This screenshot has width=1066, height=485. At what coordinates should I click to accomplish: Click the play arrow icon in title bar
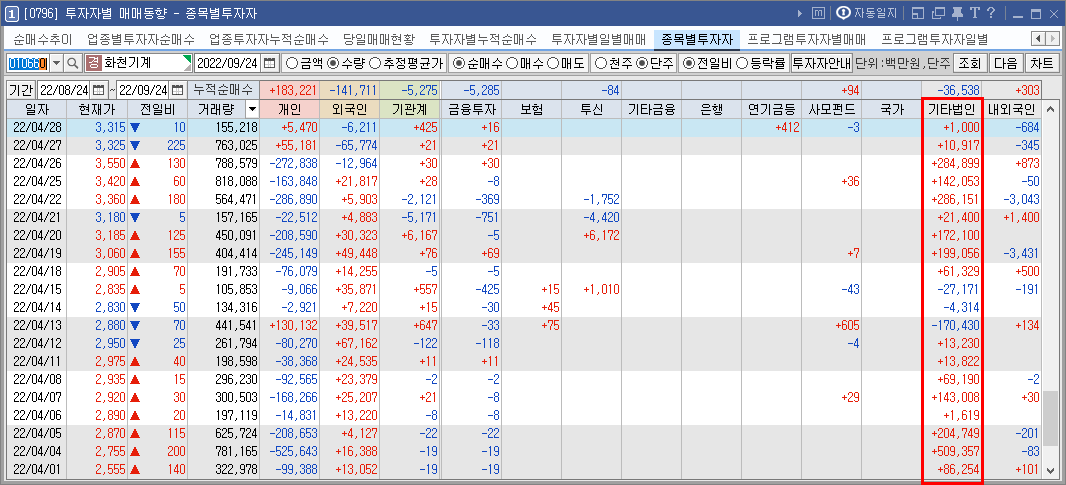800,13
